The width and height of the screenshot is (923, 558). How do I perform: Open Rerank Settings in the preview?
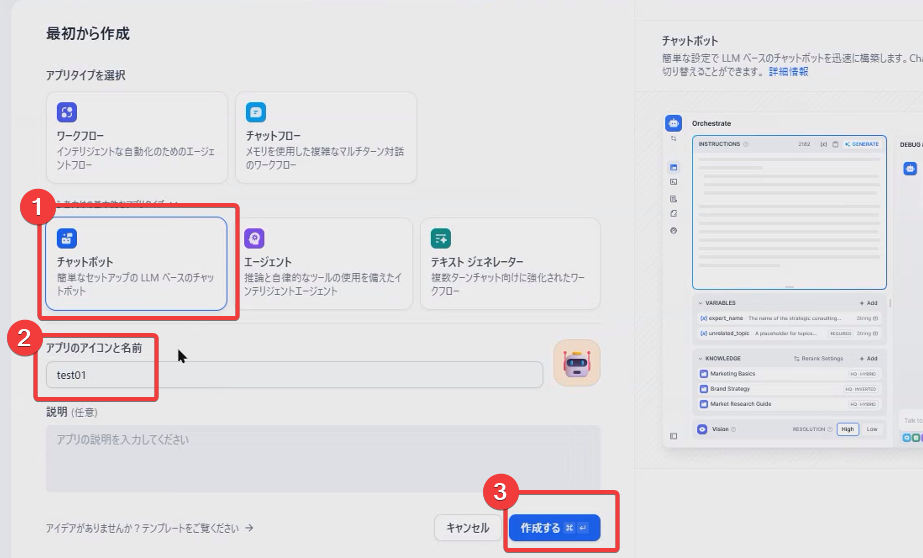click(x=817, y=358)
